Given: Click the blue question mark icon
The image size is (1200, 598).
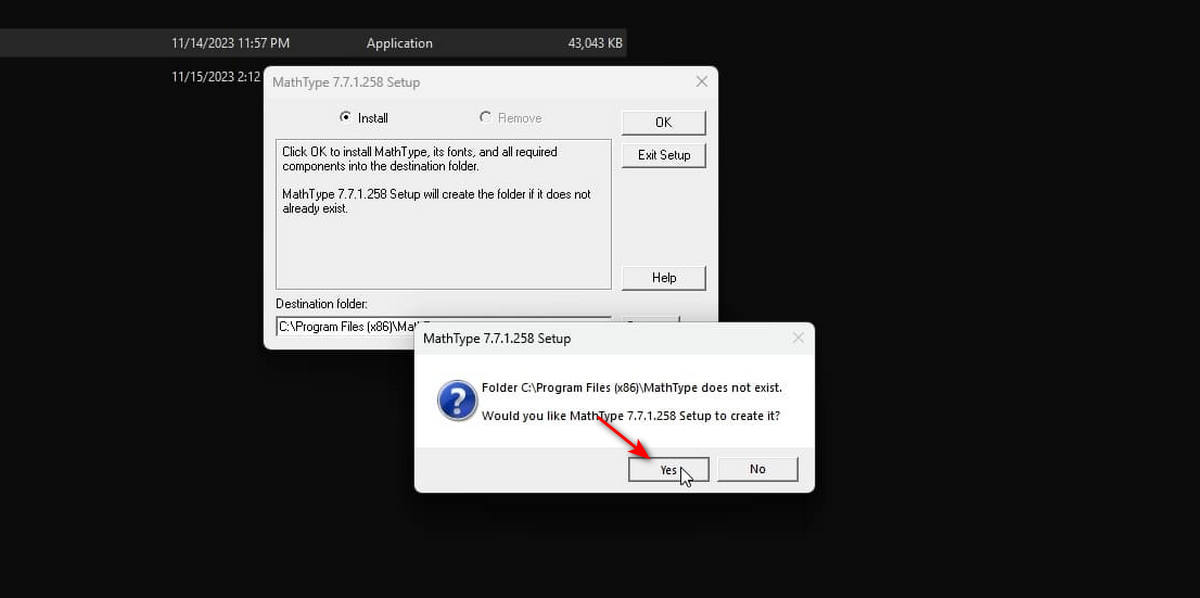Looking at the screenshot, I should point(457,401).
